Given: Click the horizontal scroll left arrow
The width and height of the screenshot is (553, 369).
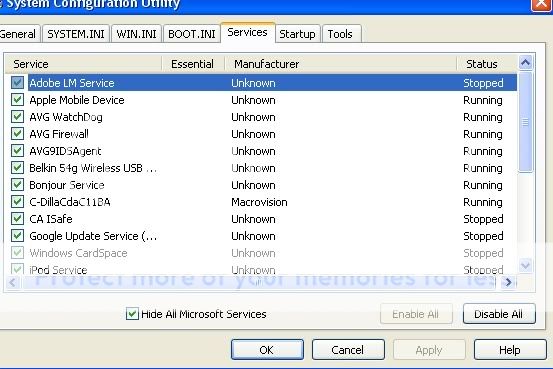Looking at the screenshot, I should 13,282.
